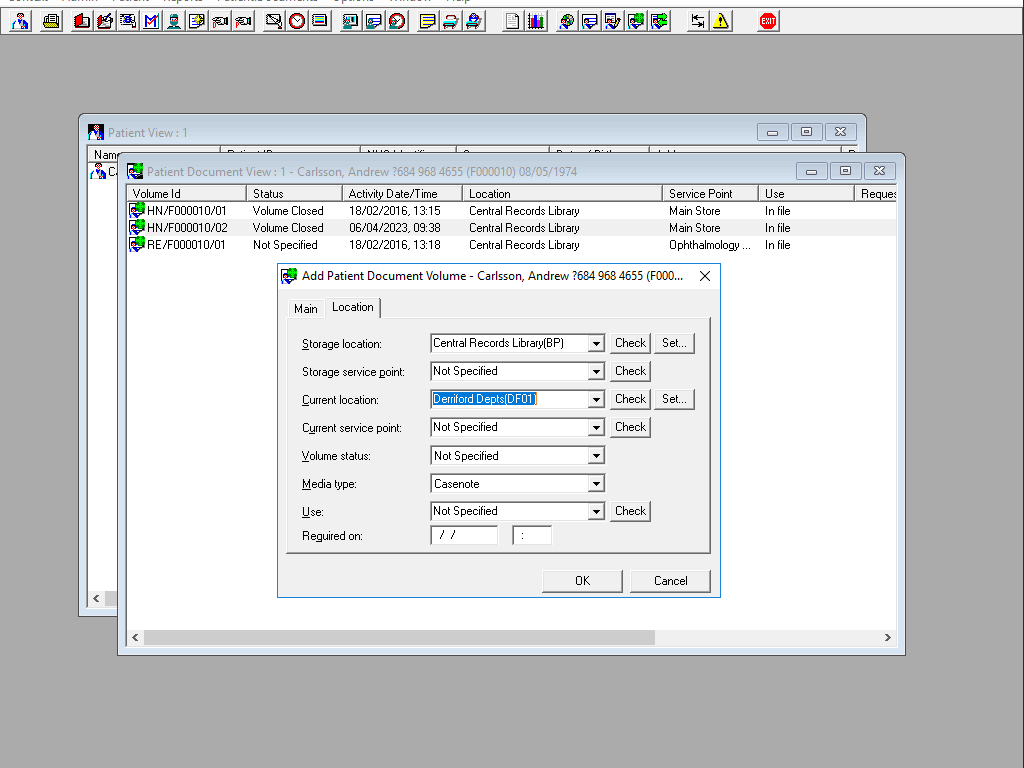1024x768 pixels.
Task: Click the plain red book toolbar icon
Action: click(x=82, y=22)
